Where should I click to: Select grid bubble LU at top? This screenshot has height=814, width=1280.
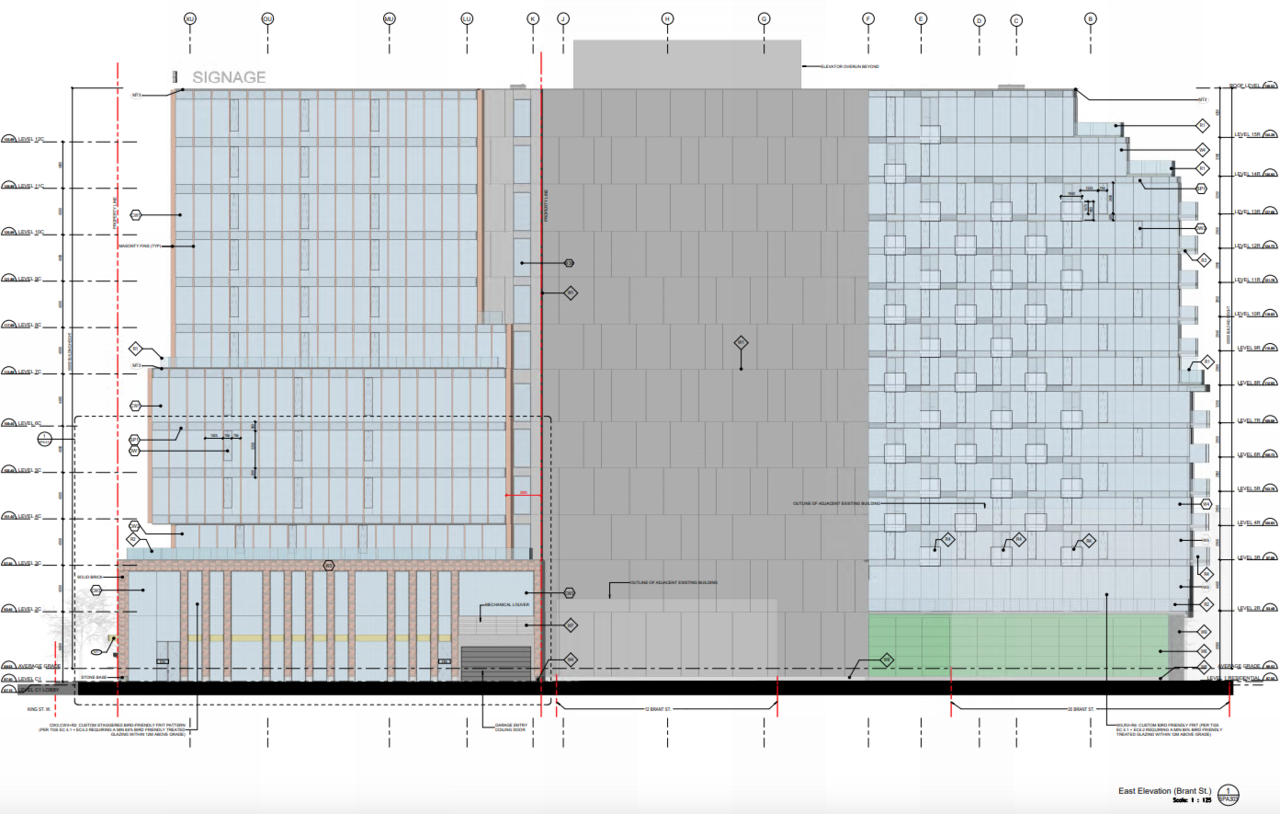click(x=467, y=19)
